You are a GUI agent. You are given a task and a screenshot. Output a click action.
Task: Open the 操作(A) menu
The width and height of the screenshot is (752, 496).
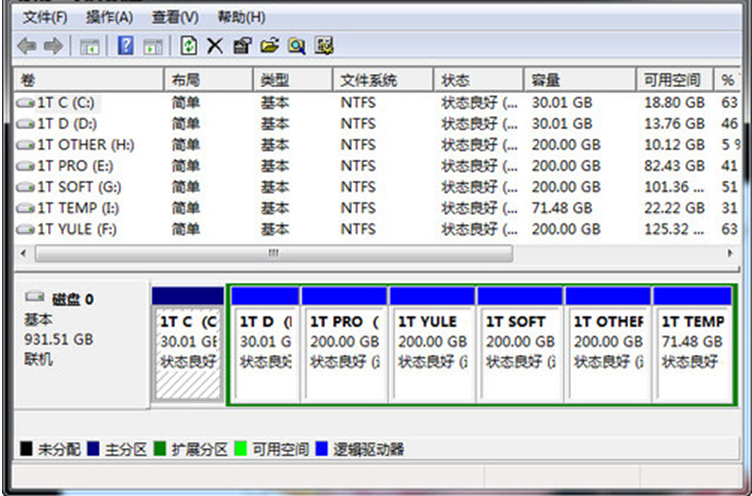pos(109,18)
